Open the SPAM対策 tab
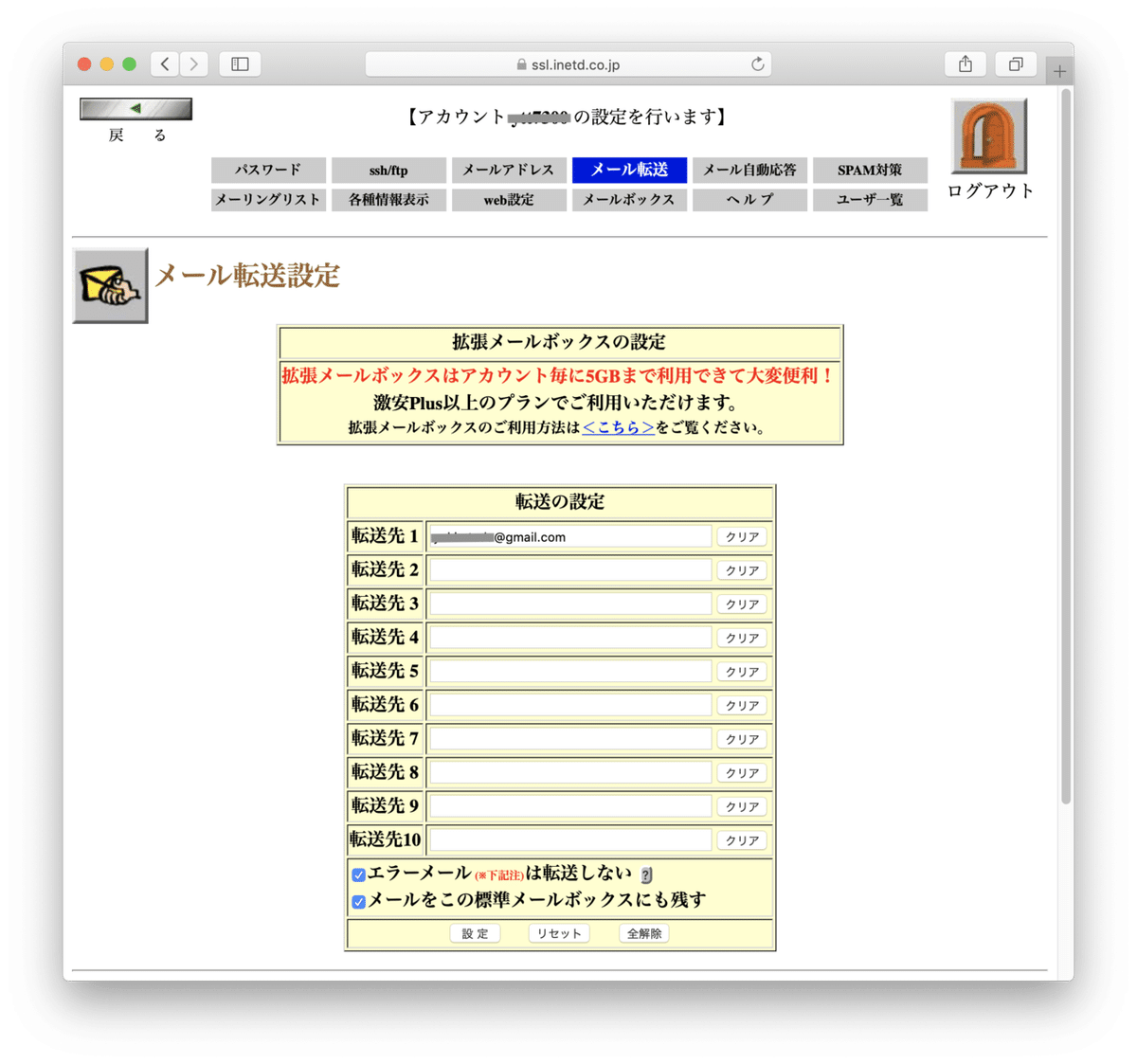Image resolution: width=1137 pixels, height=1064 pixels. pyautogui.click(x=870, y=170)
